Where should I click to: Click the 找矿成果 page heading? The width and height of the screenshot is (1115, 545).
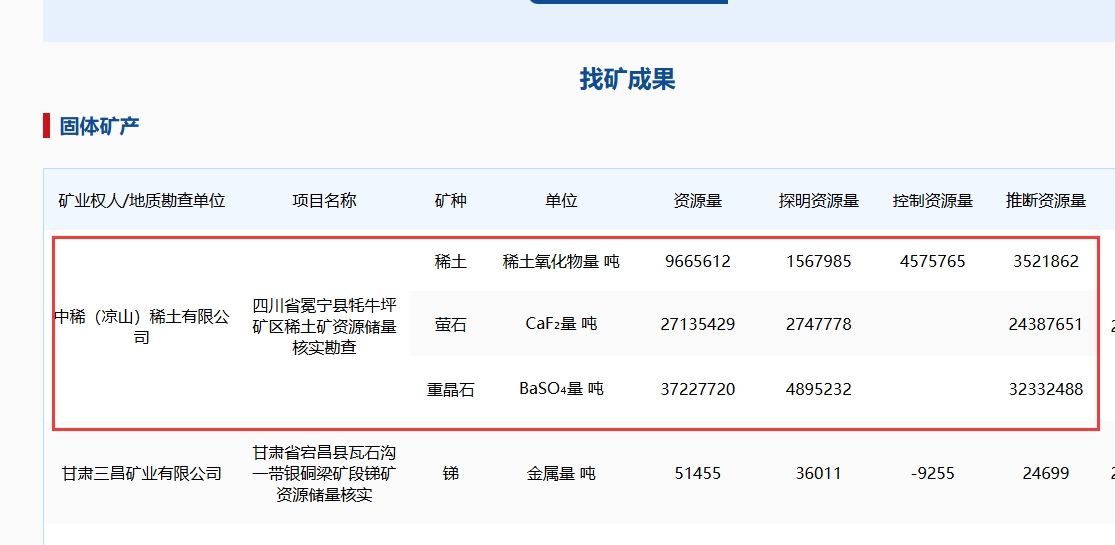[x=627, y=80]
